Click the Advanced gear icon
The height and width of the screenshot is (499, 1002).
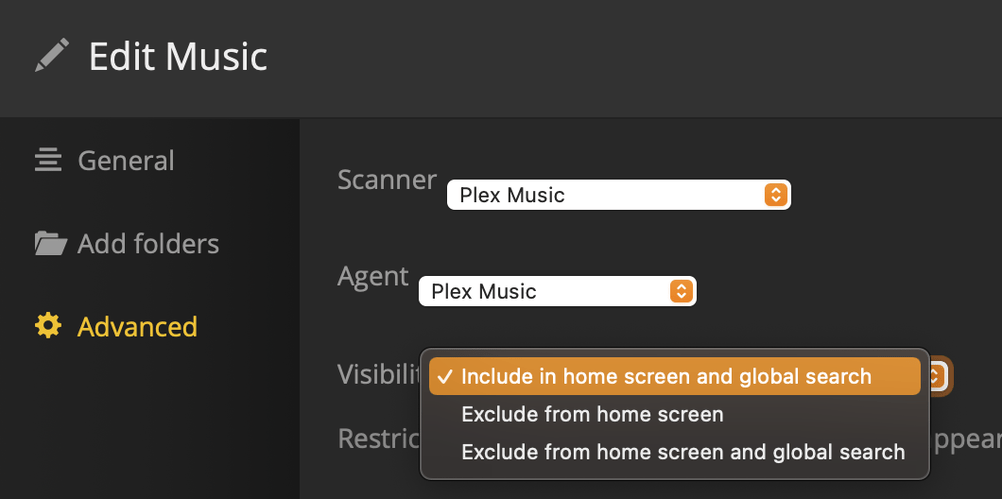coord(48,326)
